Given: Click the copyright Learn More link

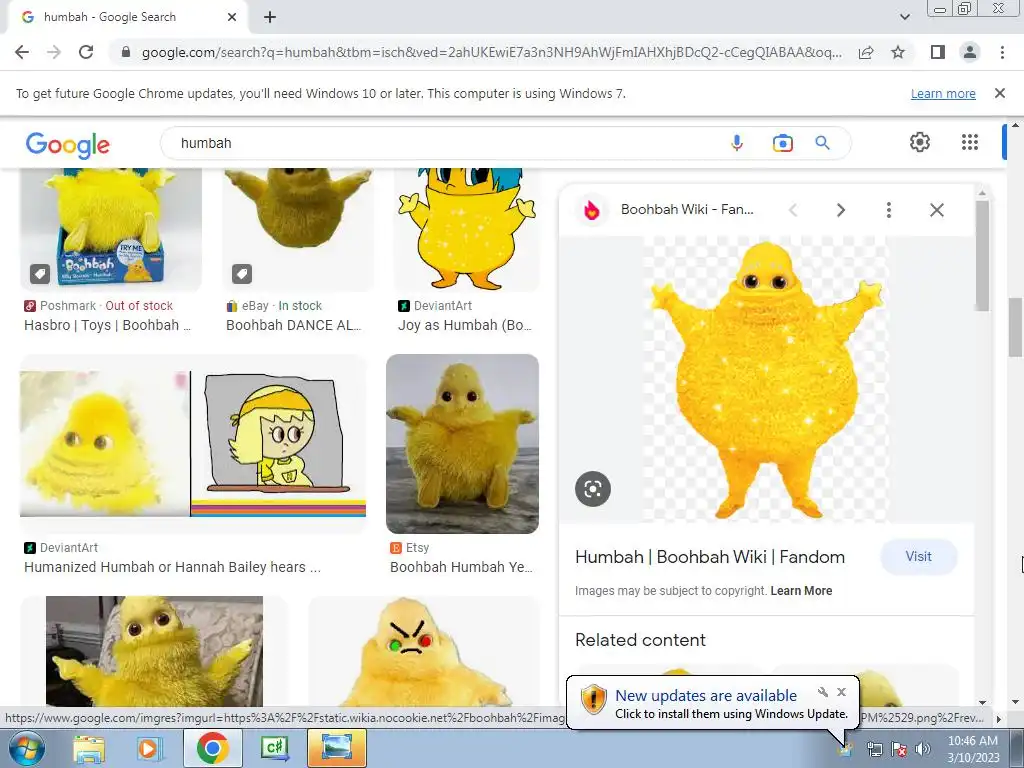Looking at the screenshot, I should 801,591.
